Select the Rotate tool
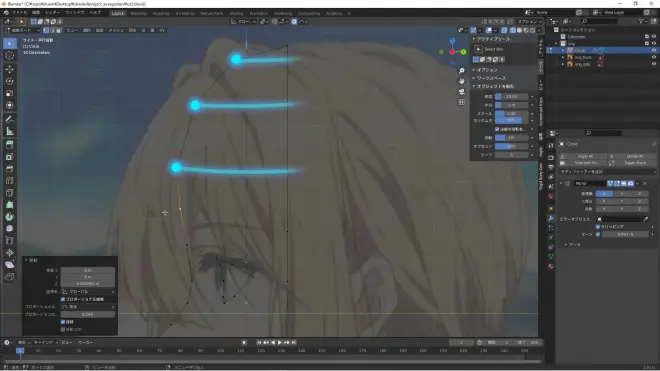Screen dimensions: 660x371 [x=10, y=81]
